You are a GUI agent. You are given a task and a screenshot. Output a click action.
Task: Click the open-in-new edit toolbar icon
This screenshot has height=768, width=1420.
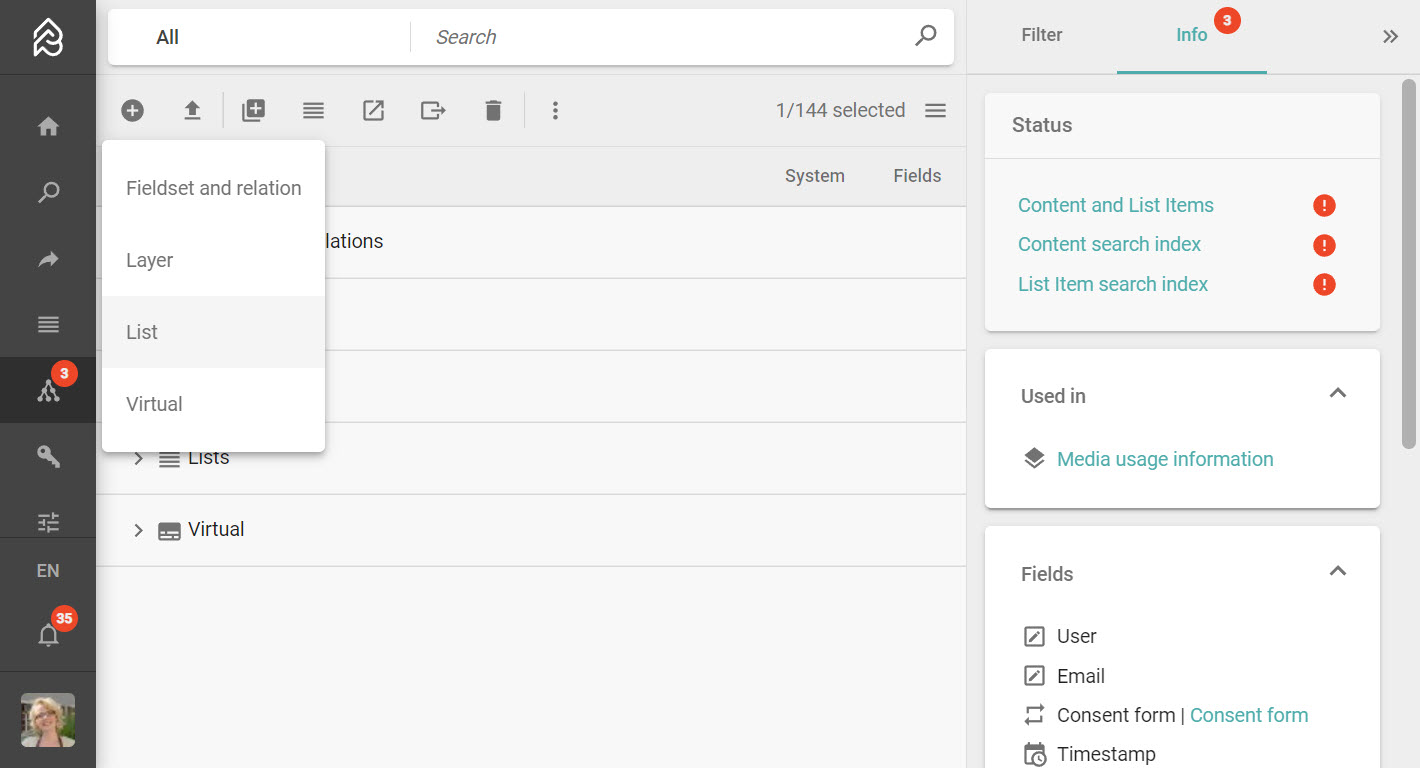(x=373, y=110)
